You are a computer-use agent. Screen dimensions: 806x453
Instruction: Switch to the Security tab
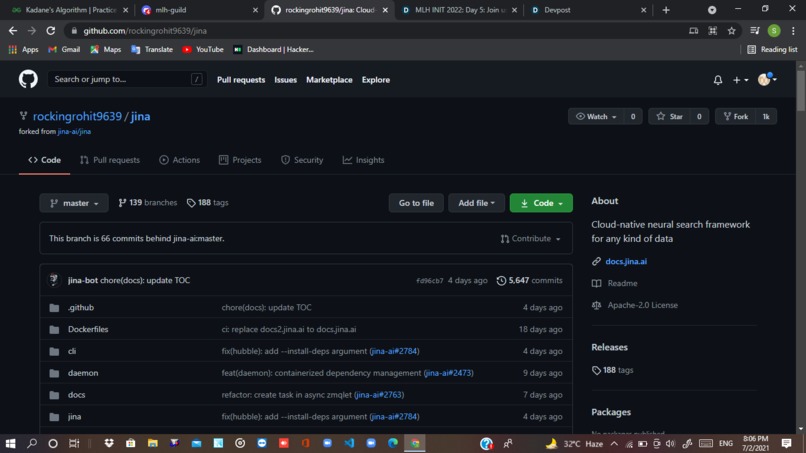tap(302, 160)
